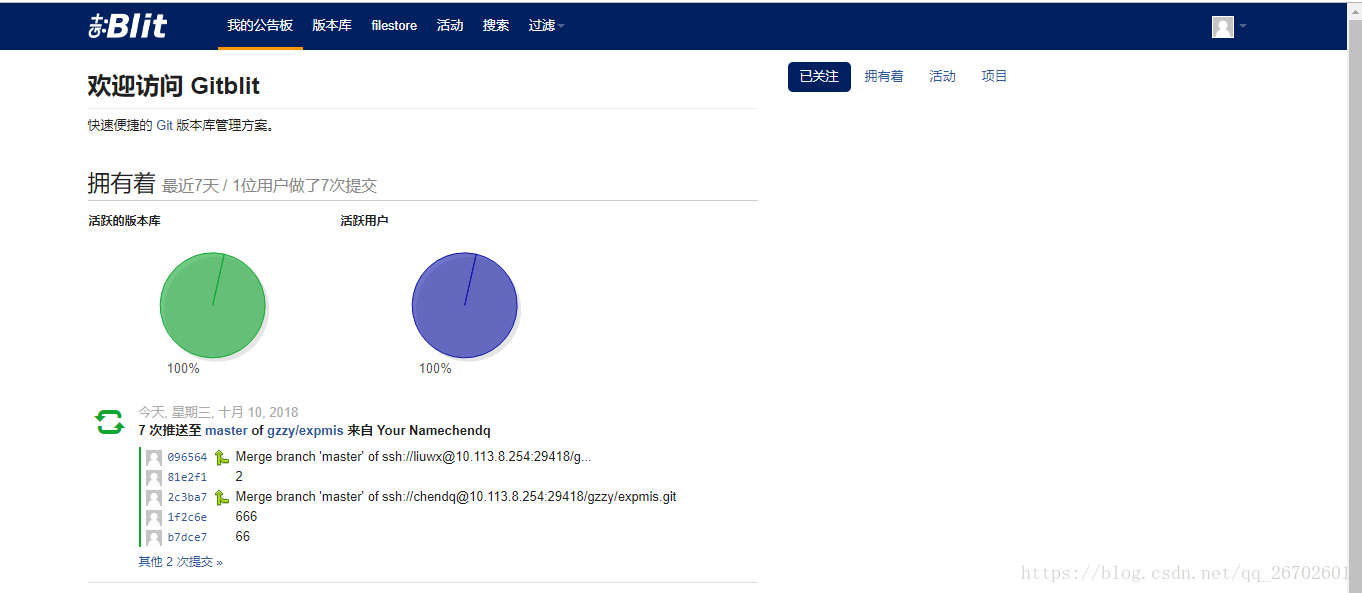Open the 活动 menu in navbar
The width and height of the screenshot is (1362, 593).
pyautogui.click(x=450, y=25)
